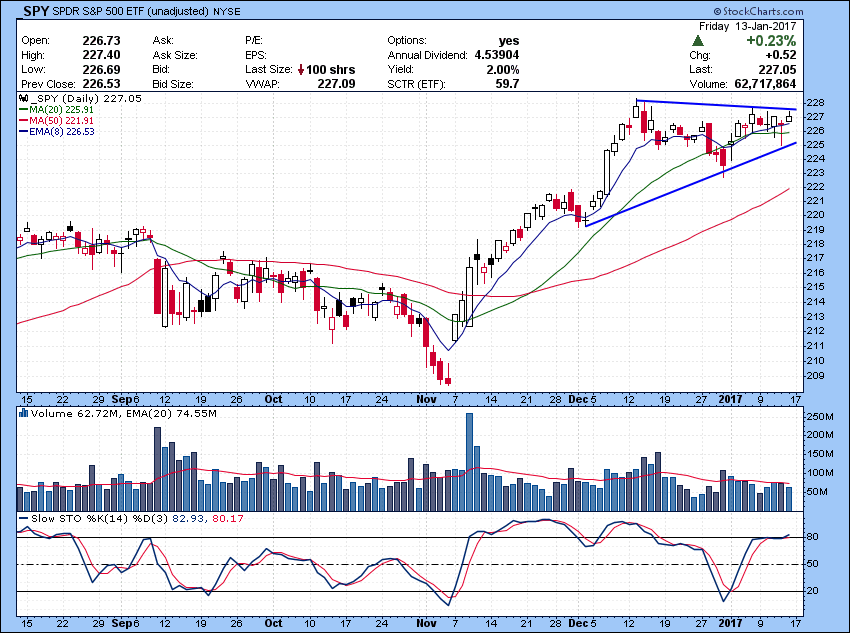The image size is (850, 633).
Task: Click the Ask: label
Action: 163,41
